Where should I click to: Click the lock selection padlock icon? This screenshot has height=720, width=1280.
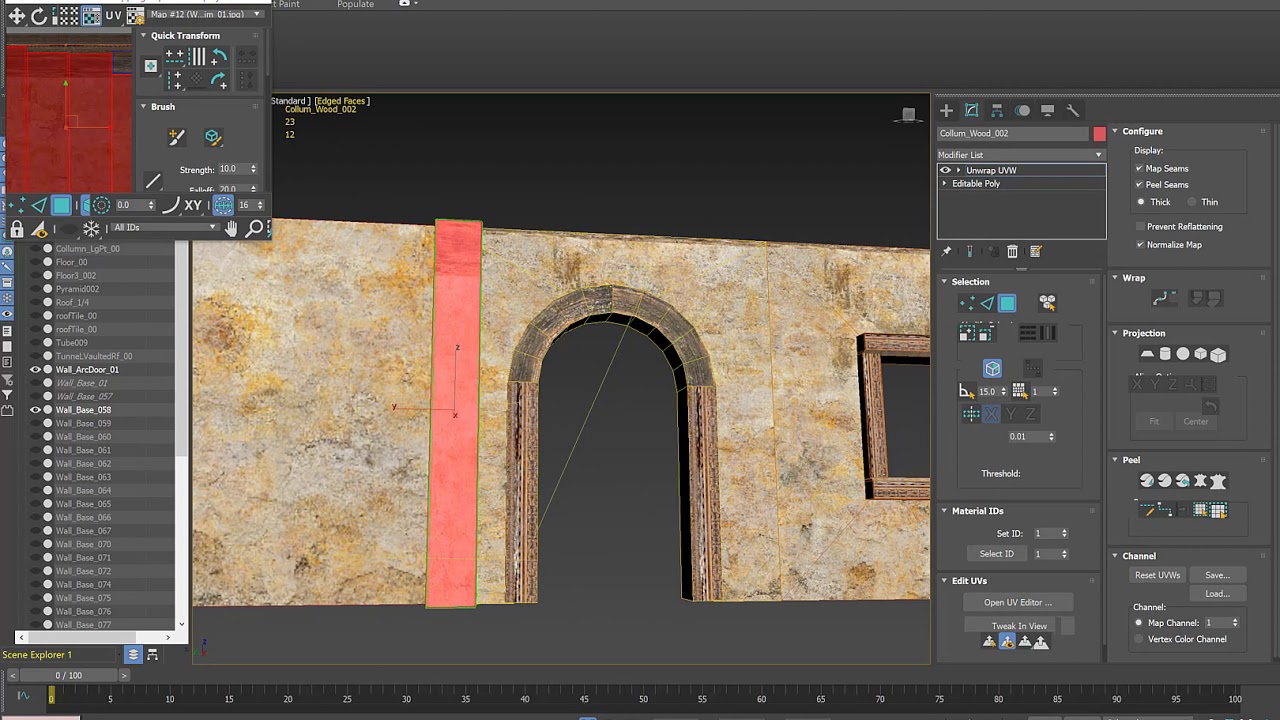[17, 229]
